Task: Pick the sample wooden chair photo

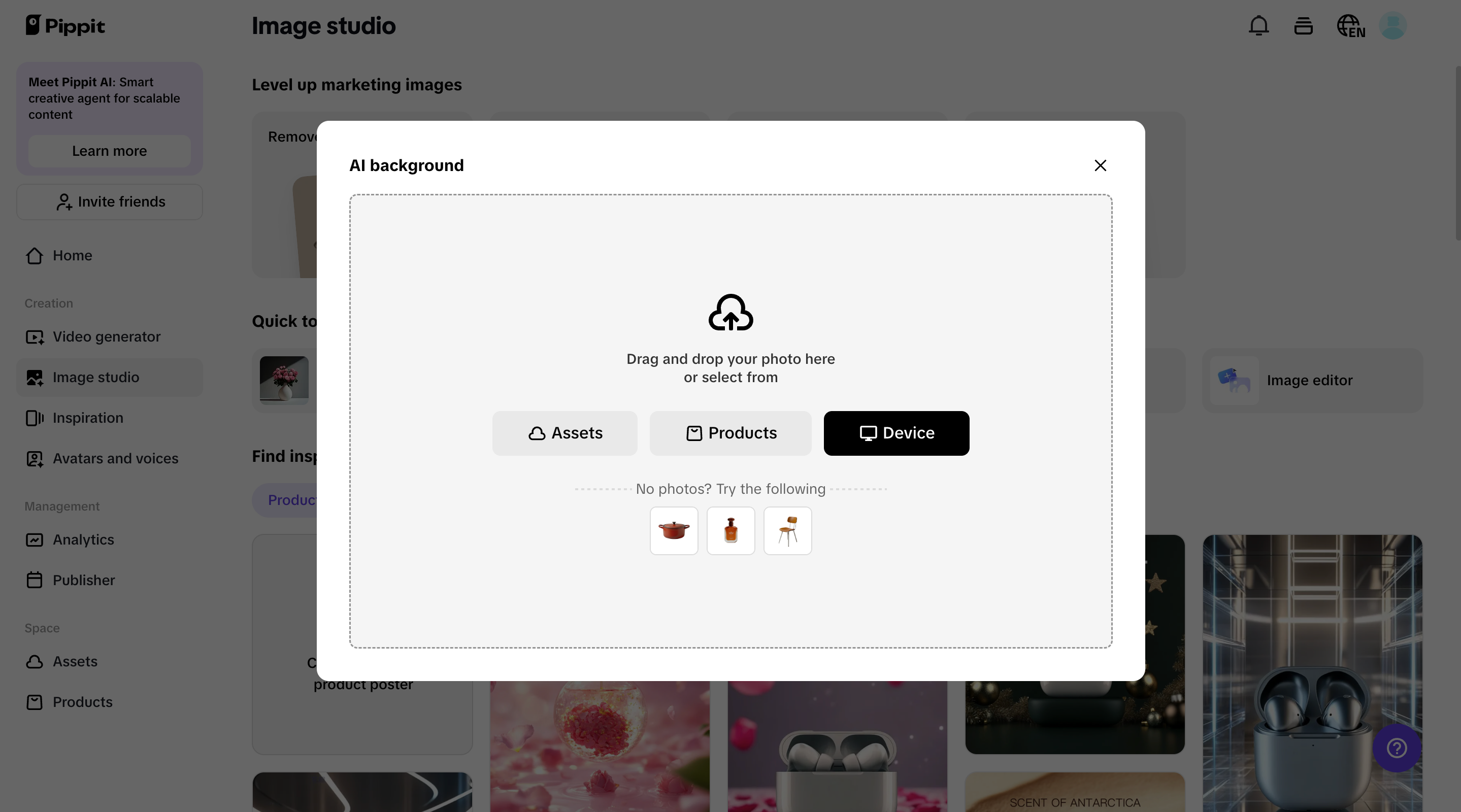Action: [788, 531]
